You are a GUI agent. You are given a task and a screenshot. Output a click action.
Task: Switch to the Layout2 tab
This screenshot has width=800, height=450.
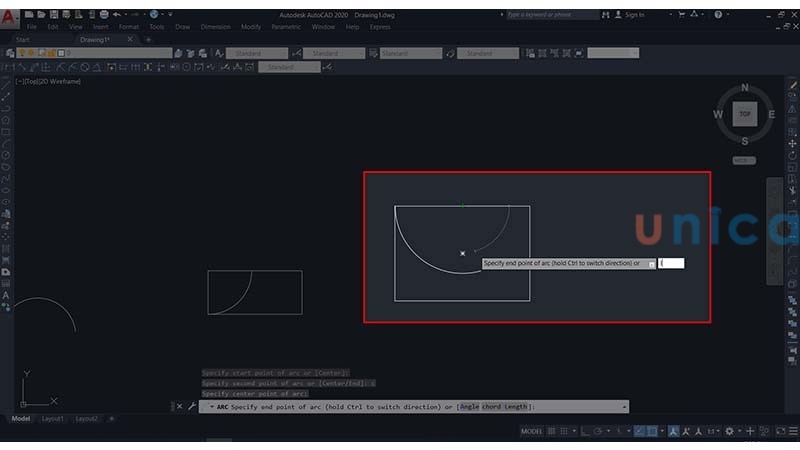(x=86, y=419)
